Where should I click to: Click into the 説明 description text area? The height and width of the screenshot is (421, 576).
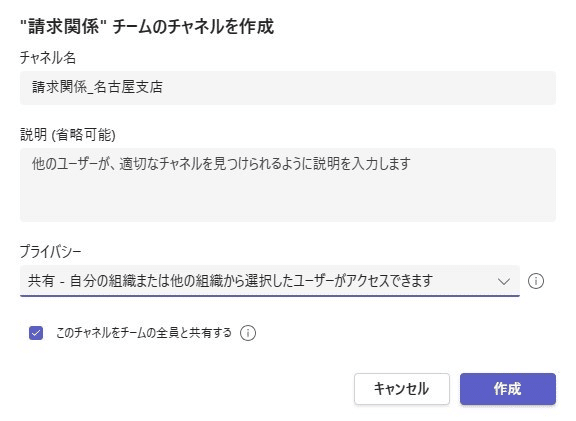pos(288,185)
